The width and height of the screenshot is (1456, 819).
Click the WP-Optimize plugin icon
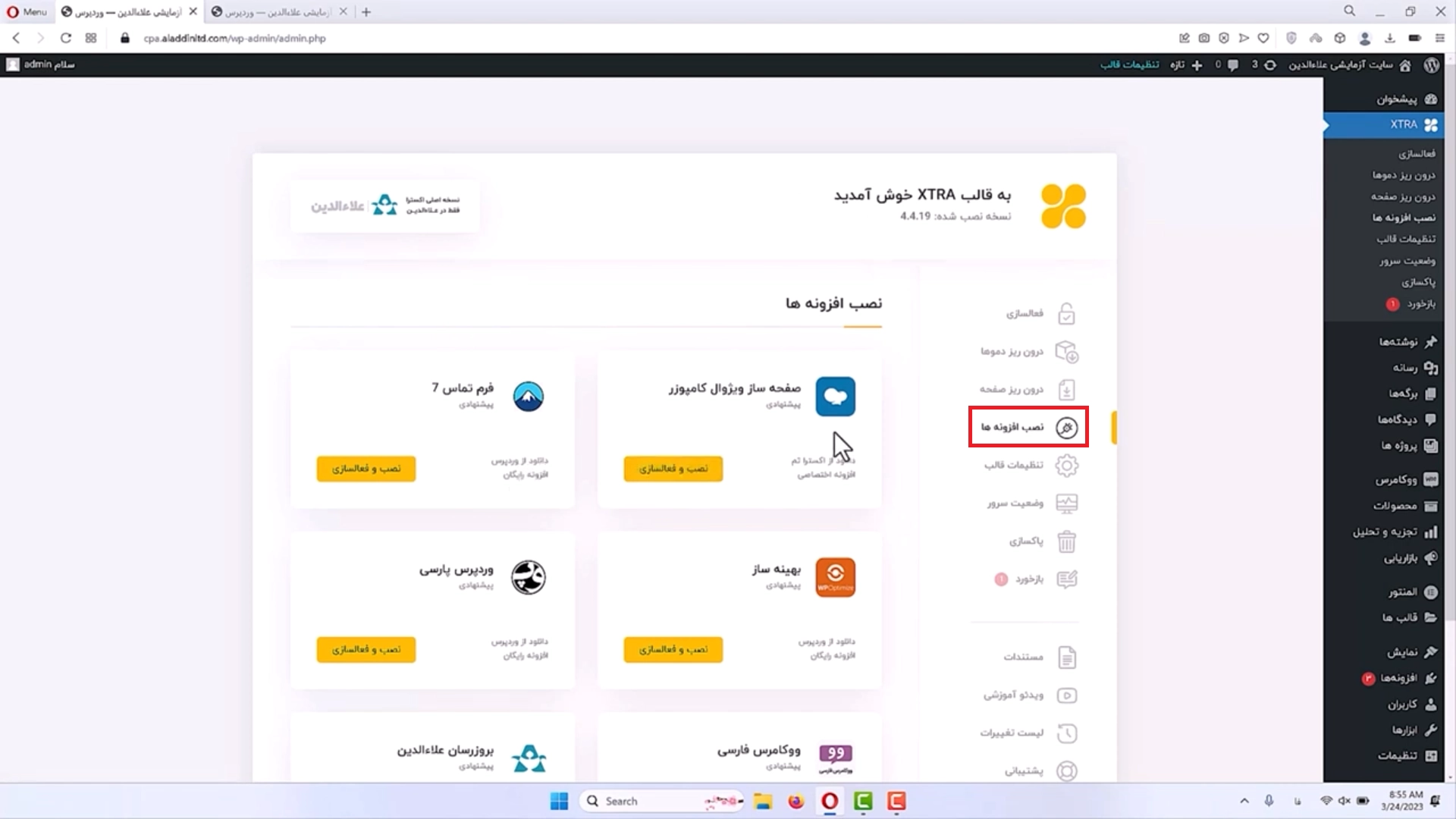tap(836, 578)
